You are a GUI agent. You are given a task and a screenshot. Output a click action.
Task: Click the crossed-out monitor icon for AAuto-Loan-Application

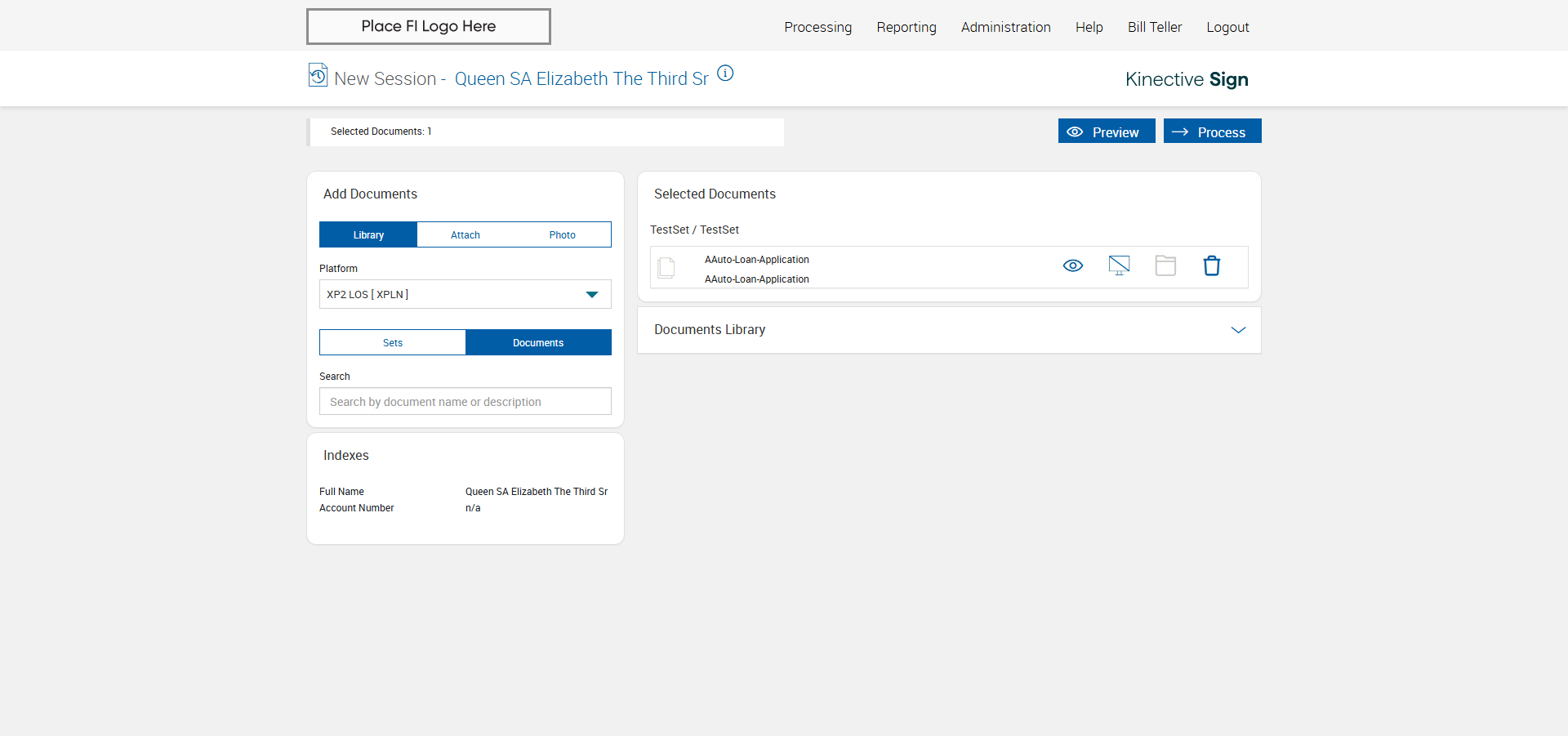point(1119,265)
